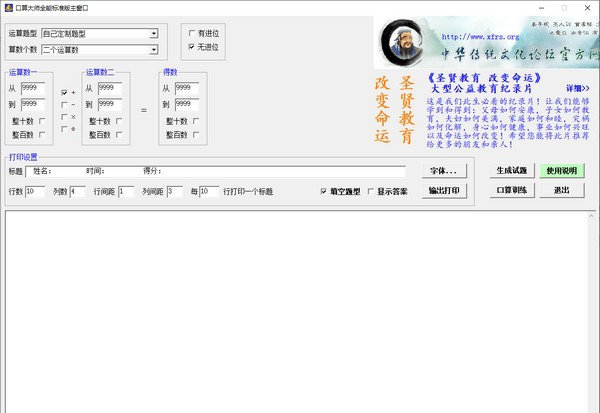Click the 列间距 input field

coord(175,191)
